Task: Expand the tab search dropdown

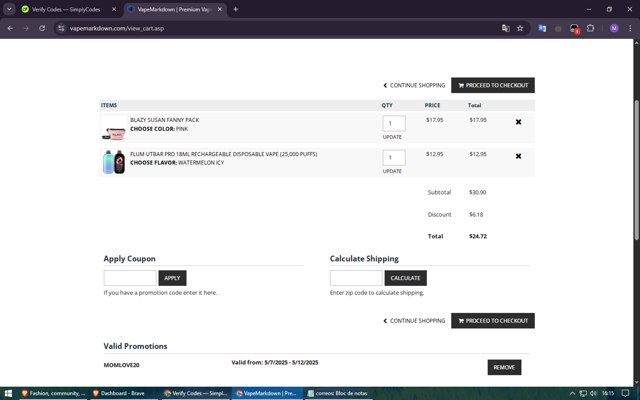Action: (9, 9)
